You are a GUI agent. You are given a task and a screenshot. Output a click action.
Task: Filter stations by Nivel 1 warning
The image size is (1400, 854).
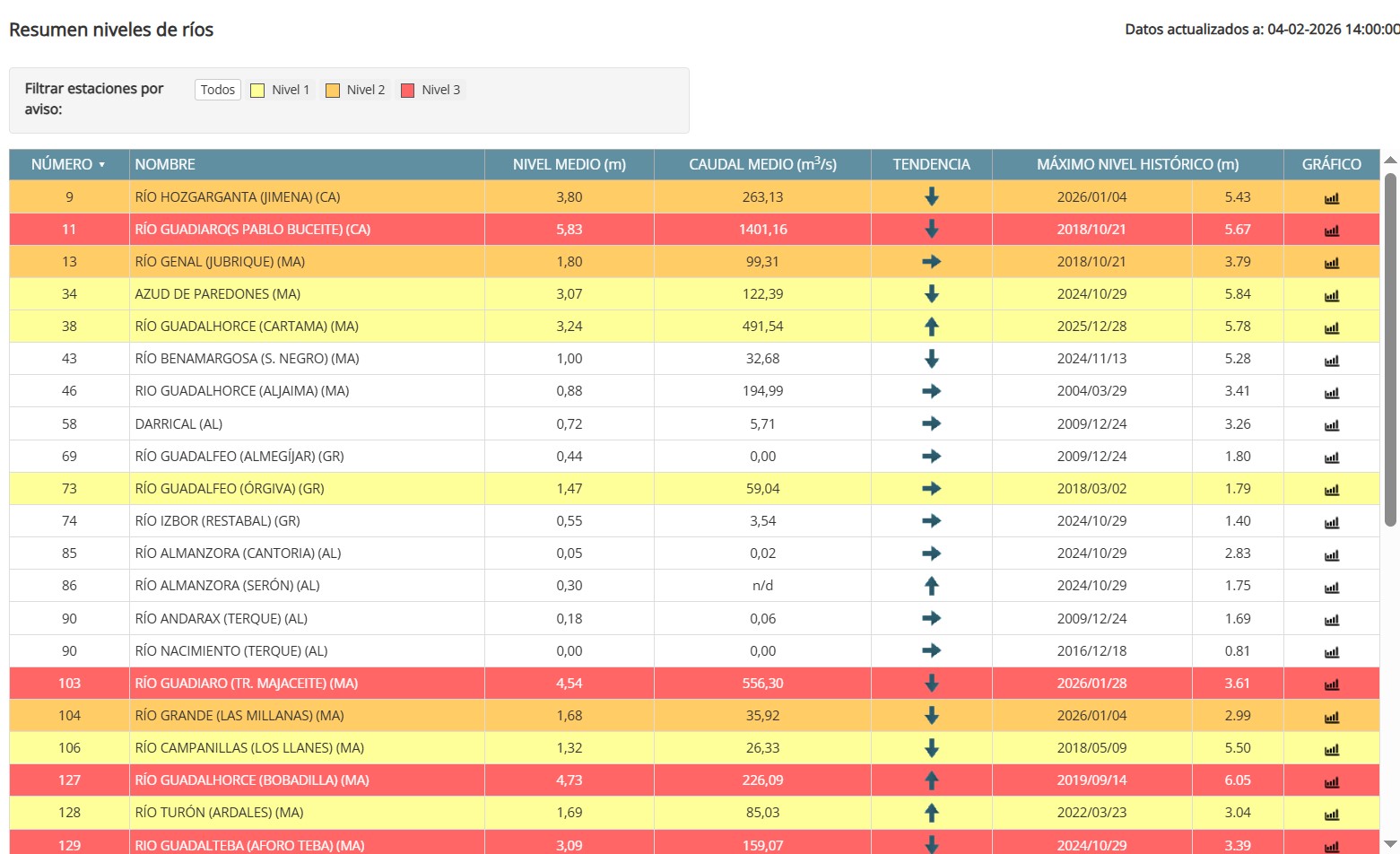click(x=281, y=90)
